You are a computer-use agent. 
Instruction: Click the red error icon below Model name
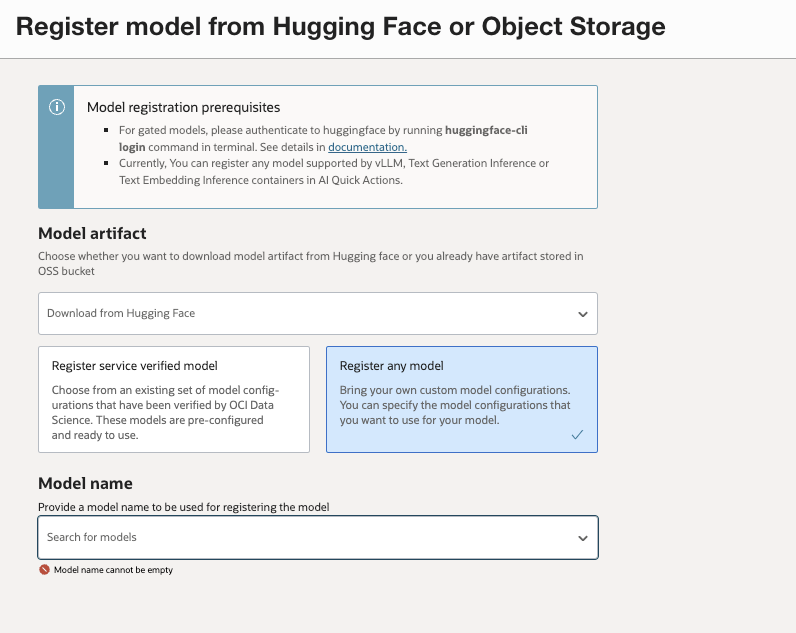[x=44, y=570]
